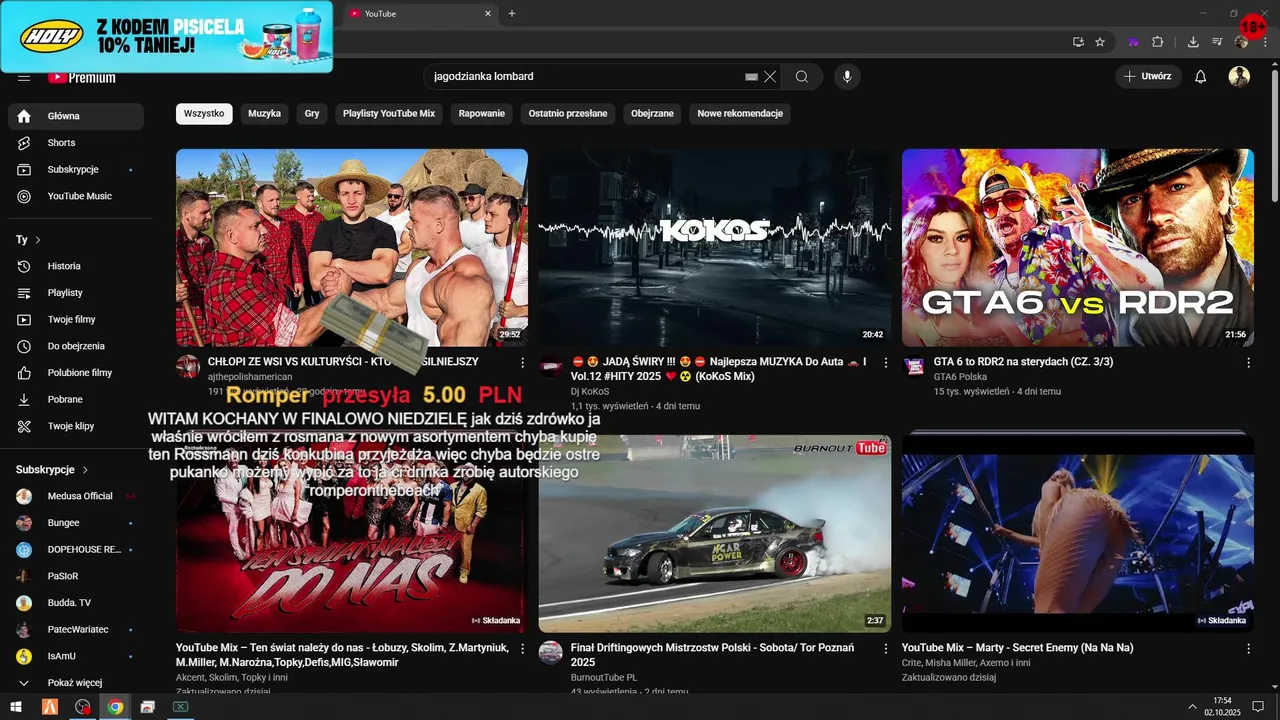Open the DOPEHOUSE subscription channel

point(76,549)
